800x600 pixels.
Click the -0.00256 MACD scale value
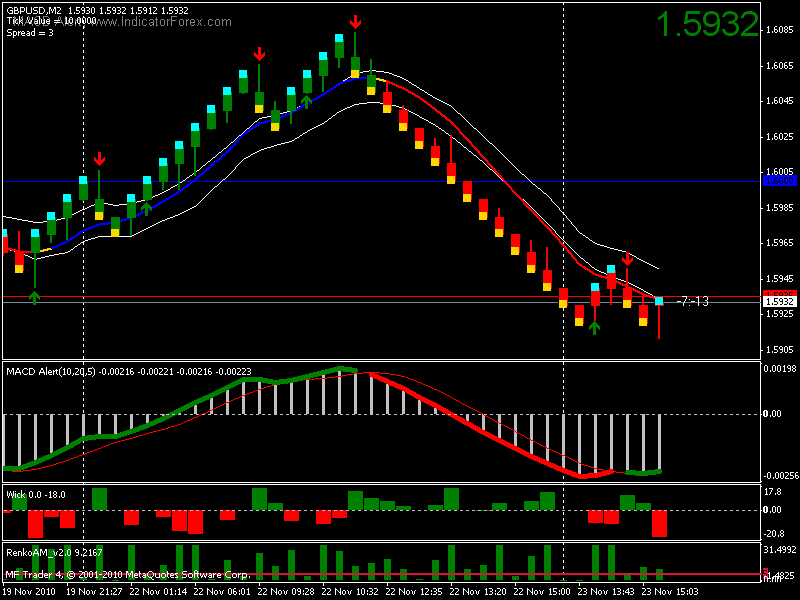coord(781,476)
